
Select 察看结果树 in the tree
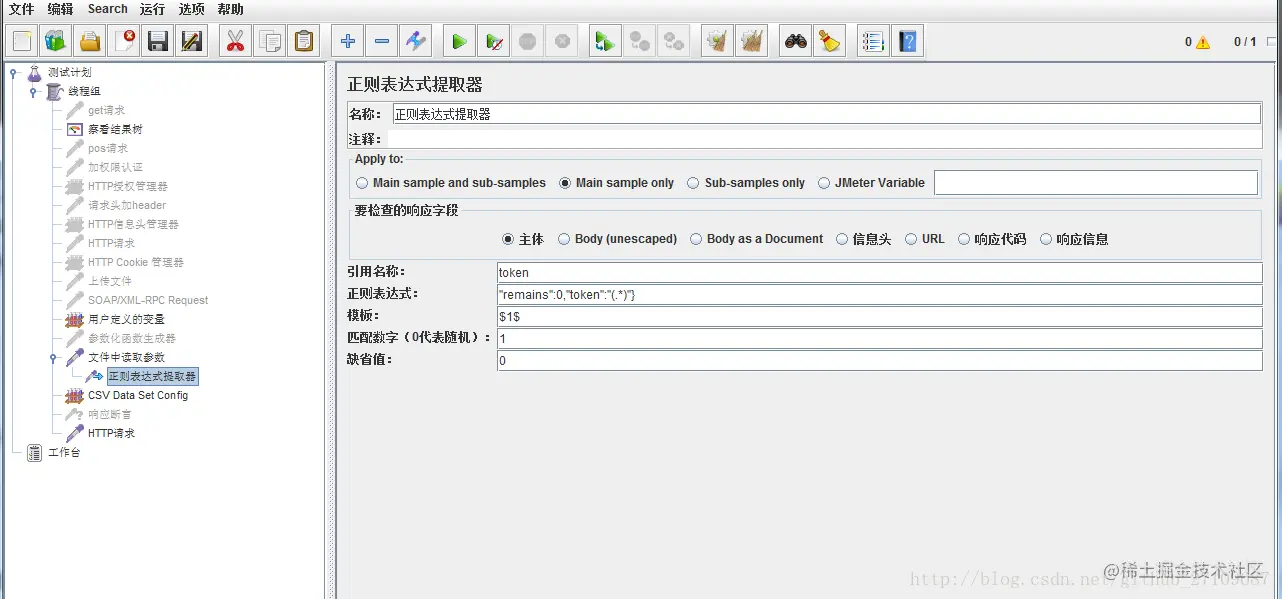(x=114, y=129)
